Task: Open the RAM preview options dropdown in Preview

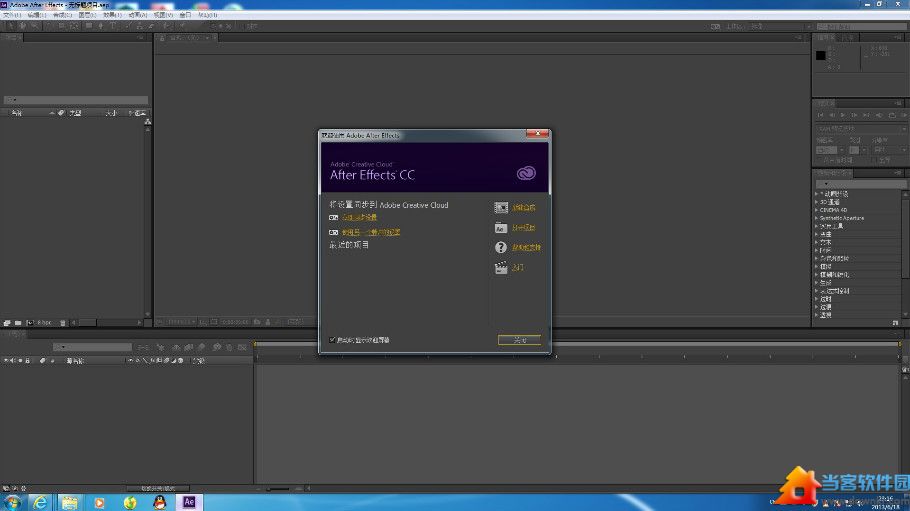Action: [x=861, y=128]
